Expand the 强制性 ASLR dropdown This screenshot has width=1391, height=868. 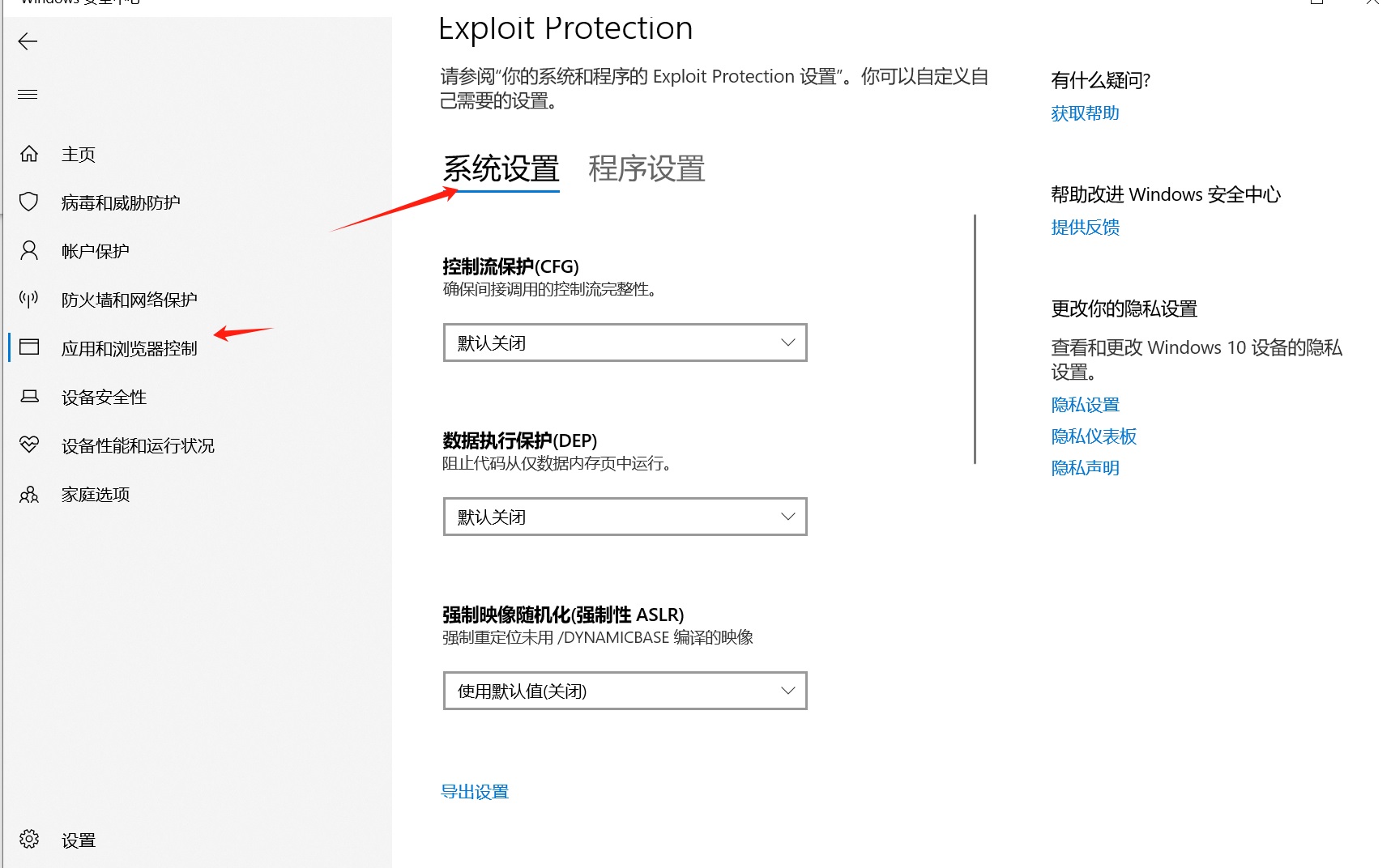tap(625, 691)
